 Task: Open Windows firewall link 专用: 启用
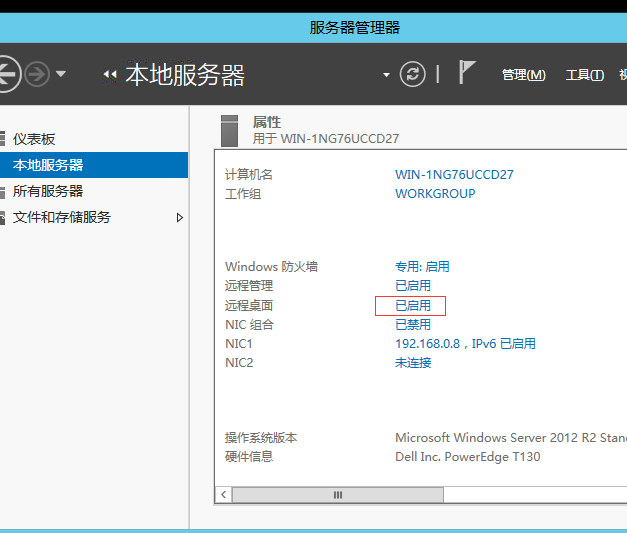pyautogui.click(x=422, y=266)
